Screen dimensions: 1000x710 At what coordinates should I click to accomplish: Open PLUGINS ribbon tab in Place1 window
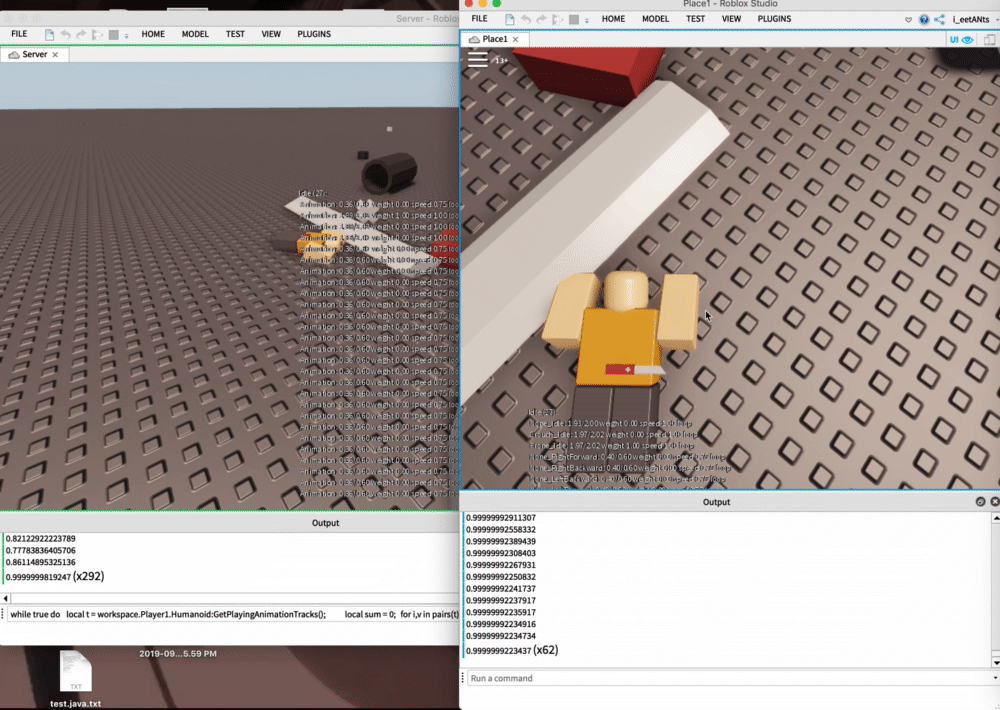point(774,18)
